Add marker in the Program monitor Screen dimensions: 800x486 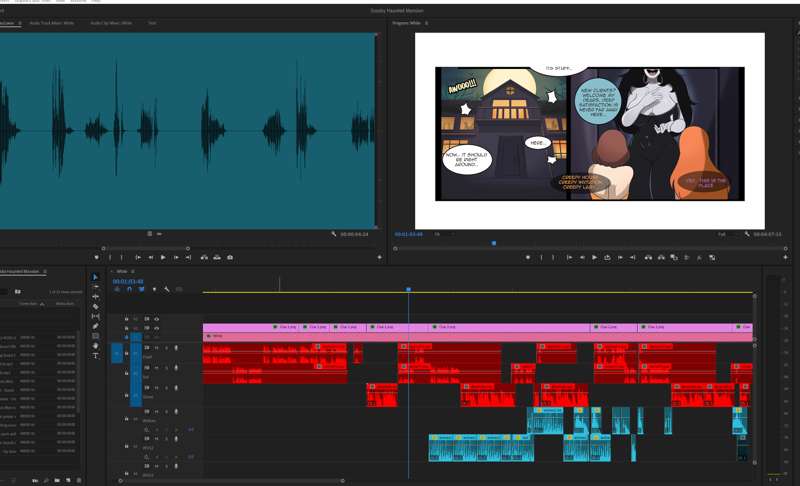[x=528, y=258]
